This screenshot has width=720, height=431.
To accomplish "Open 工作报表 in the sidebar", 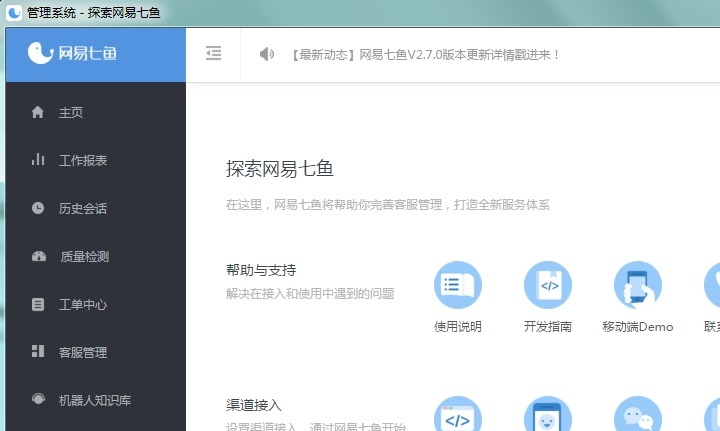I will pyautogui.click(x=83, y=160).
